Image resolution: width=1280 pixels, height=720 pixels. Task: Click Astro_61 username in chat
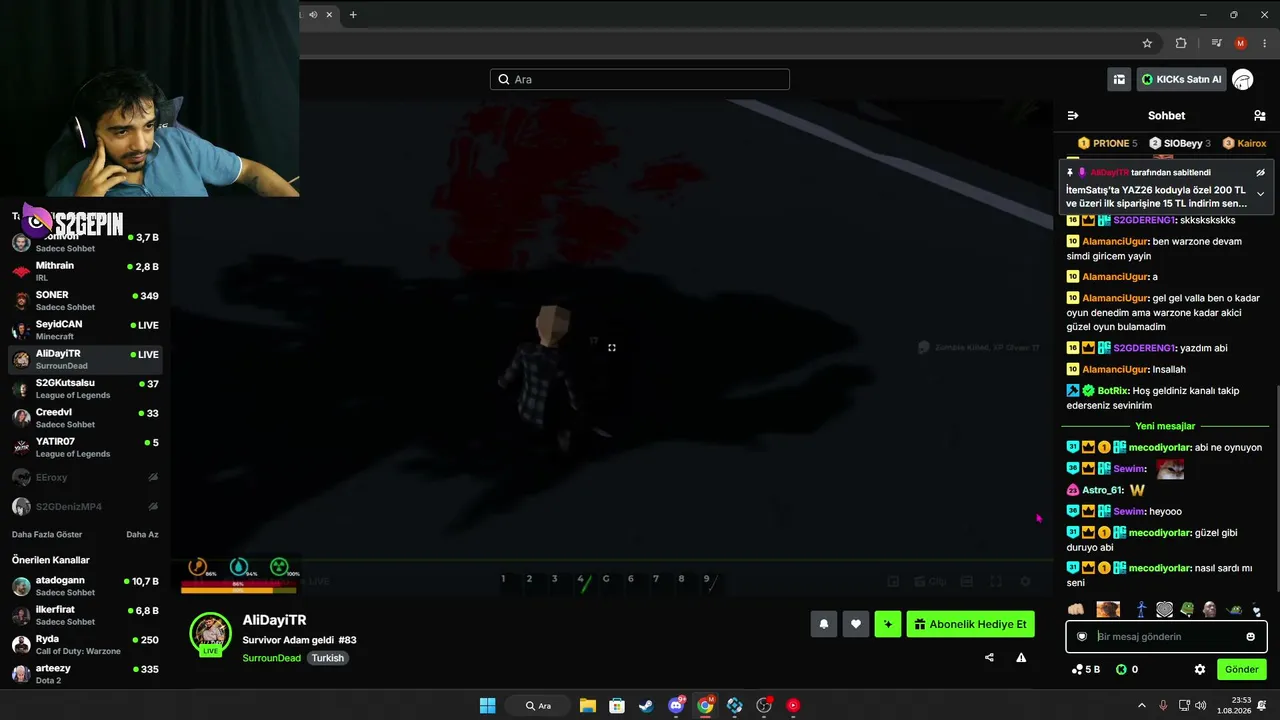[x=1102, y=490]
